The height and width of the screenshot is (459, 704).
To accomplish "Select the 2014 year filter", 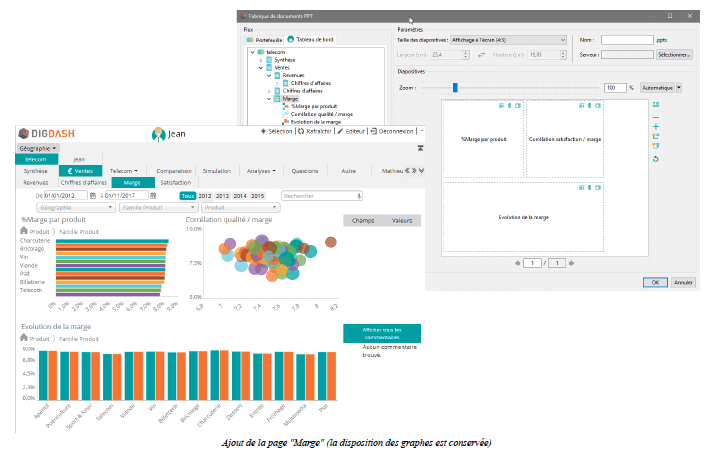I will click(240, 196).
